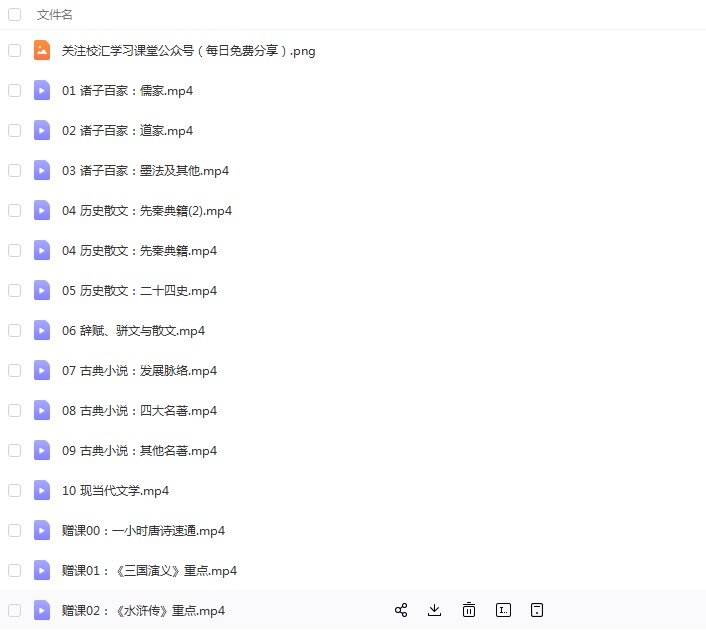Click video icon of 08 古典小说：四大名著.mp4
This screenshot has height=637, width=706.
click(x=42, y=410)
